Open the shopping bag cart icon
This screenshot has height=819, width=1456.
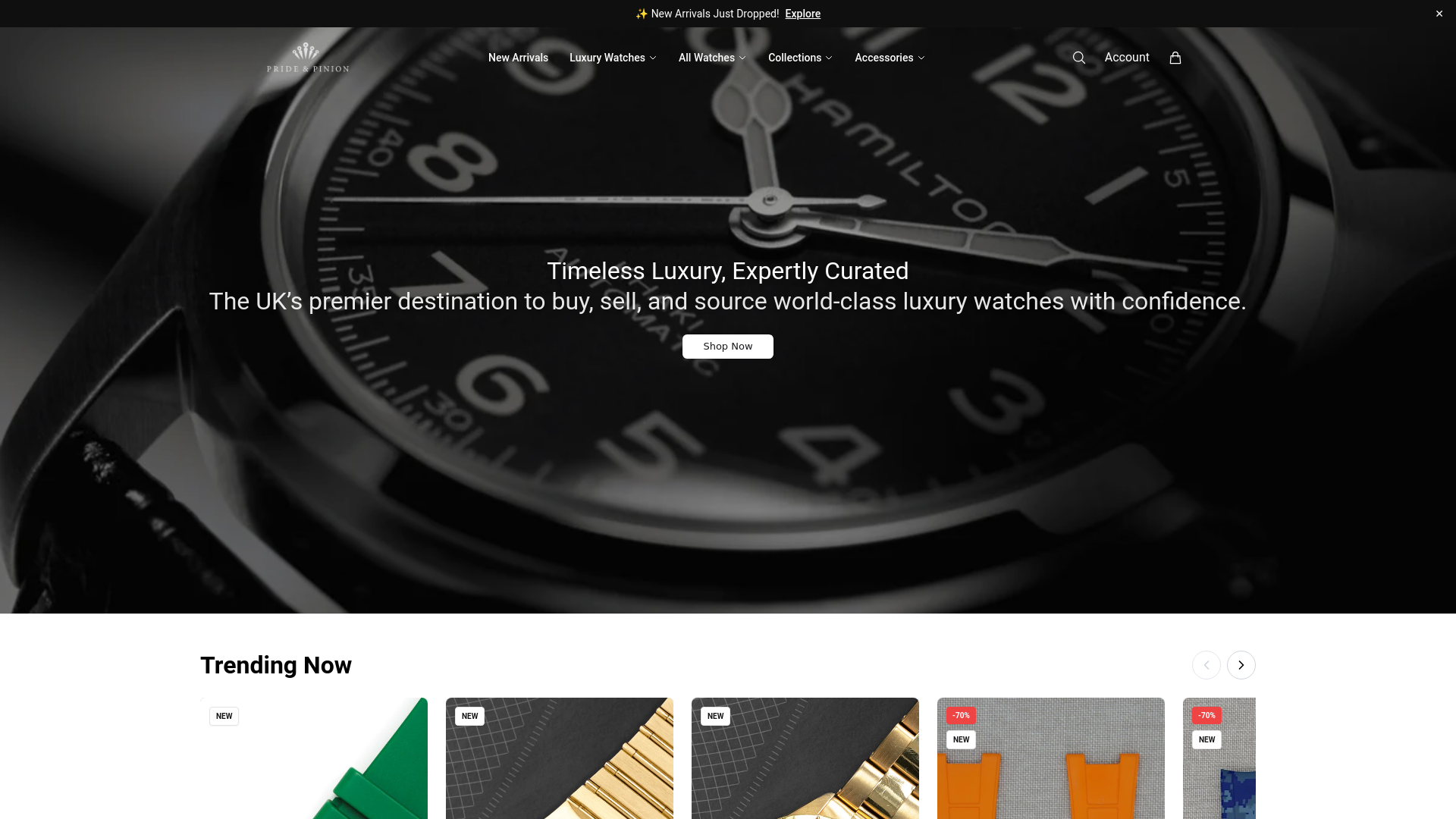click(1175, 58)
